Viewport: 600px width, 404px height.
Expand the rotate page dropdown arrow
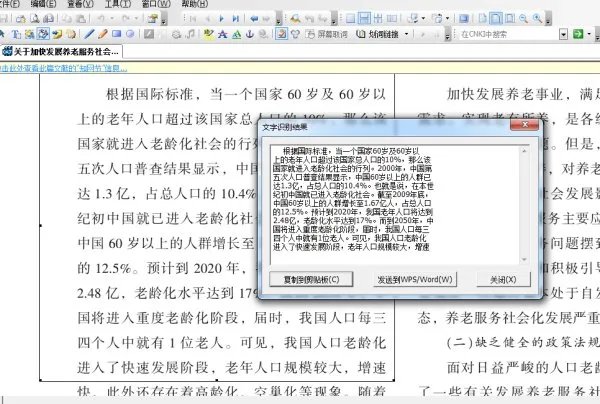coord(423,18)
